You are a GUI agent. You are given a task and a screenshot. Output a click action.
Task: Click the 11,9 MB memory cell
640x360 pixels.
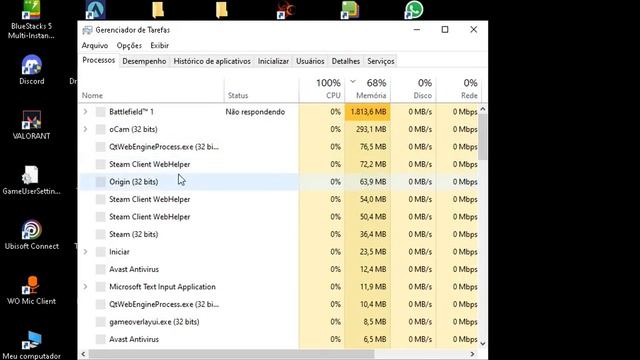pos(368,287)
